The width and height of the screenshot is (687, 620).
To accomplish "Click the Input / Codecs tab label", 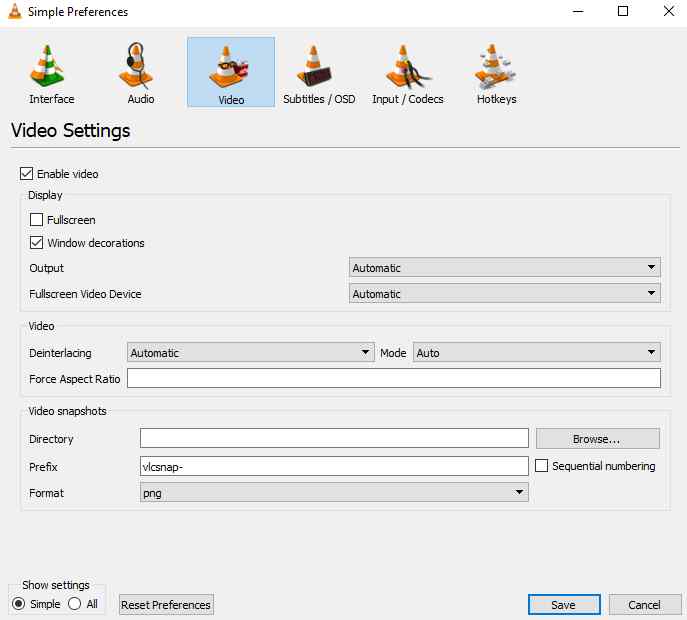I will (x=408, y=99).
